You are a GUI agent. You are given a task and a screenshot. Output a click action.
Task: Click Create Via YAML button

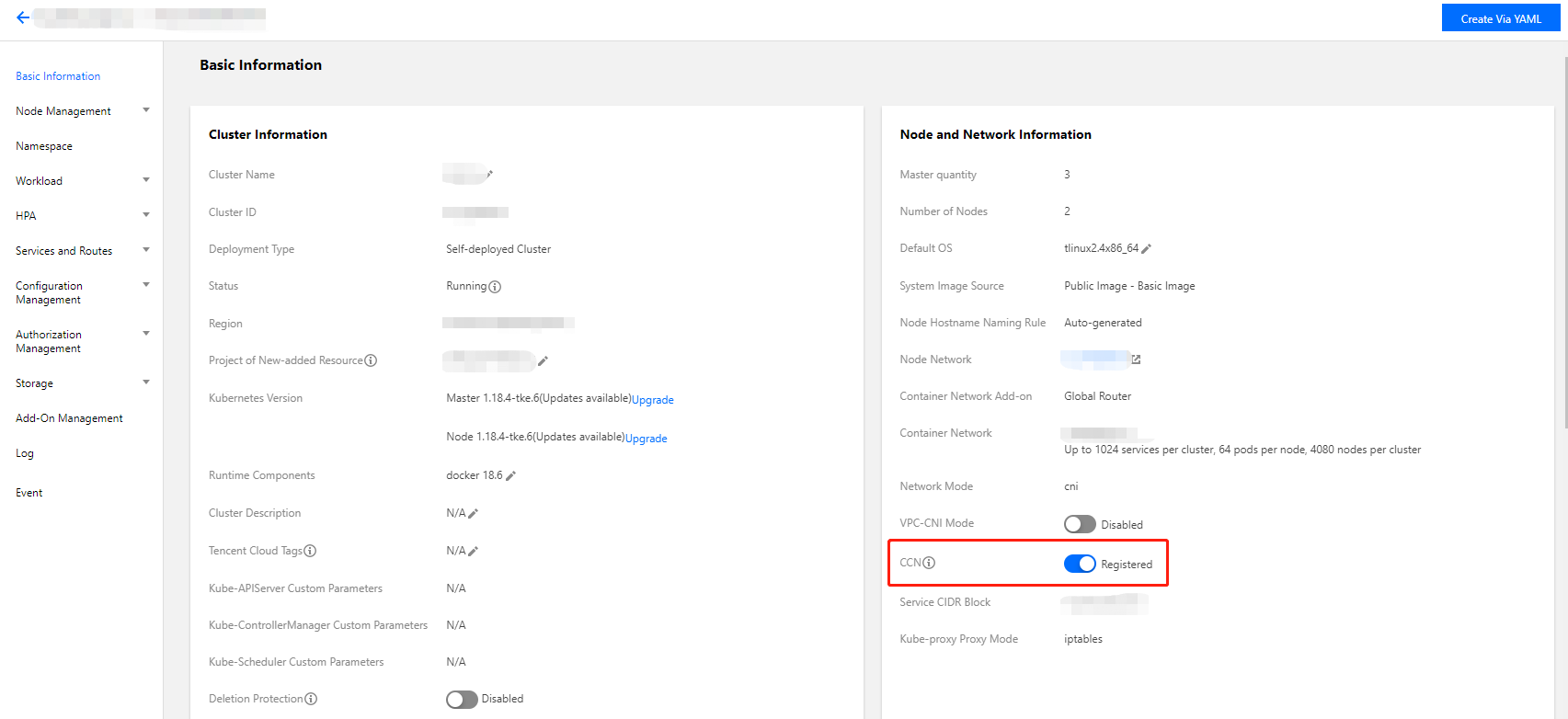[x=1501, y=18]
